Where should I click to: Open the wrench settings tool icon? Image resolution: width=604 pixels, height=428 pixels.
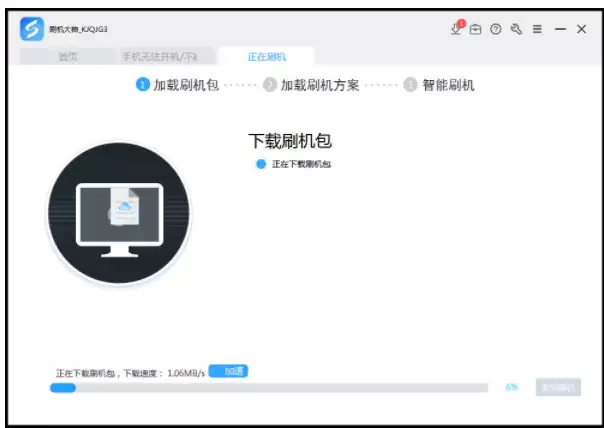pyautogui.click(x=516, y=29)
